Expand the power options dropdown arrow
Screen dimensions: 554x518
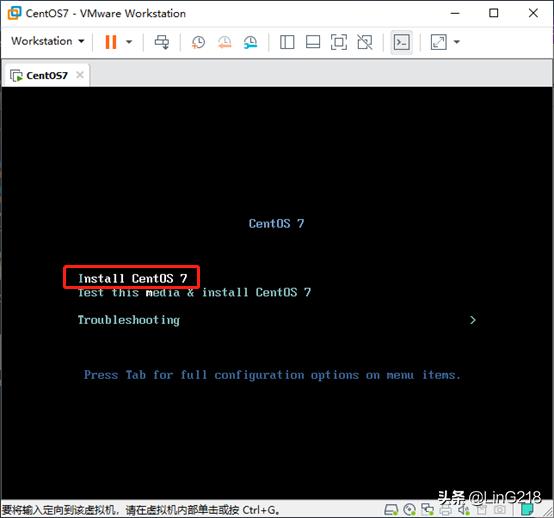[129, 42]
